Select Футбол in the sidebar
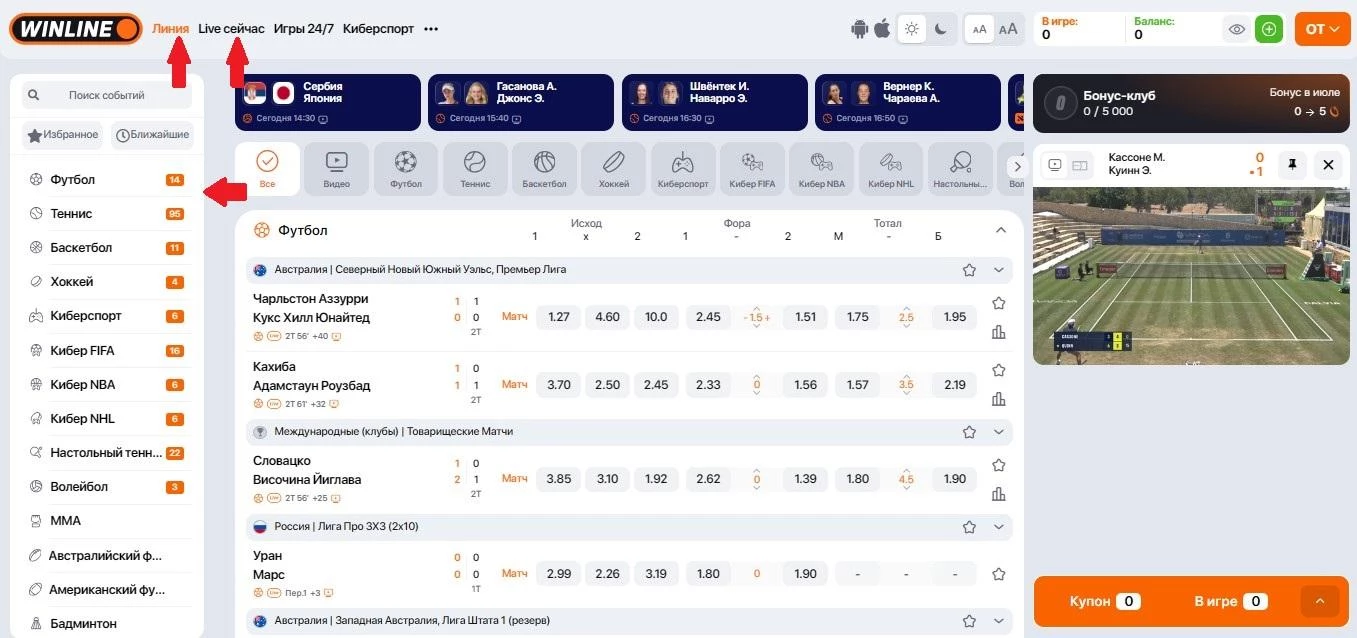Image resolution: width=1357 pixels, height=638 pixels. click(107, 180)
